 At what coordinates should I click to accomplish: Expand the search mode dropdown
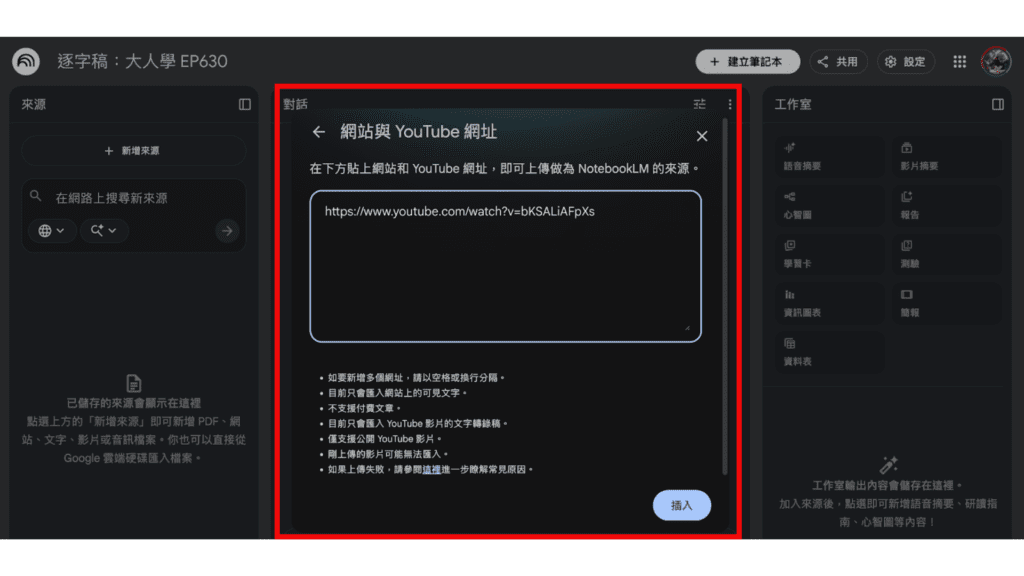tap(104, 231)
